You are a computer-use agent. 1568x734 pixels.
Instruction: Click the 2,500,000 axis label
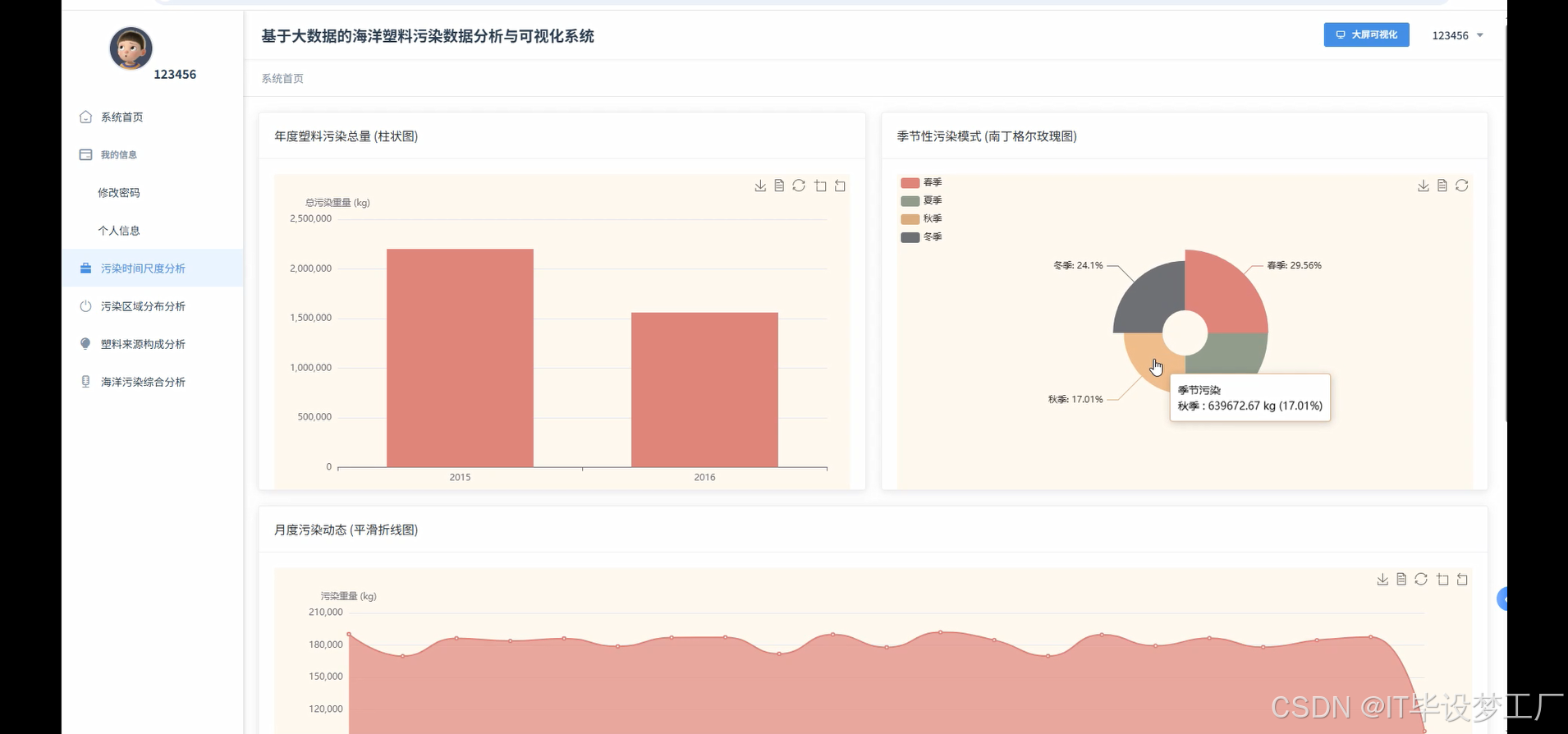(x=310, y=218)
